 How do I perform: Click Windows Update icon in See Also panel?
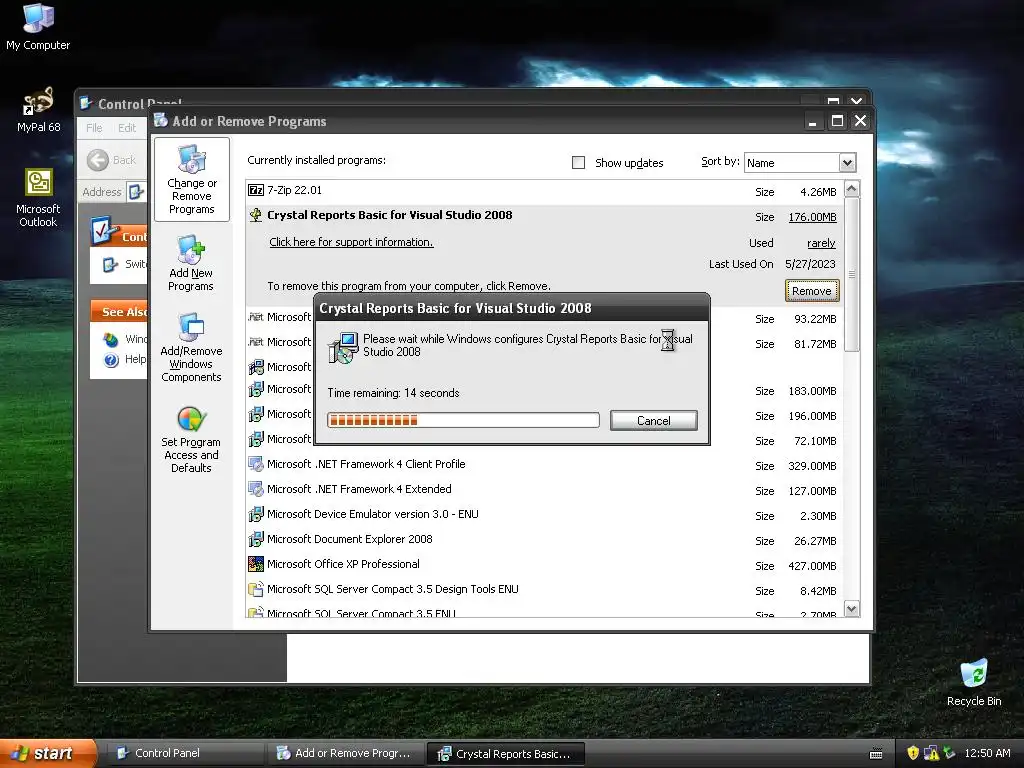pos(112,340)
